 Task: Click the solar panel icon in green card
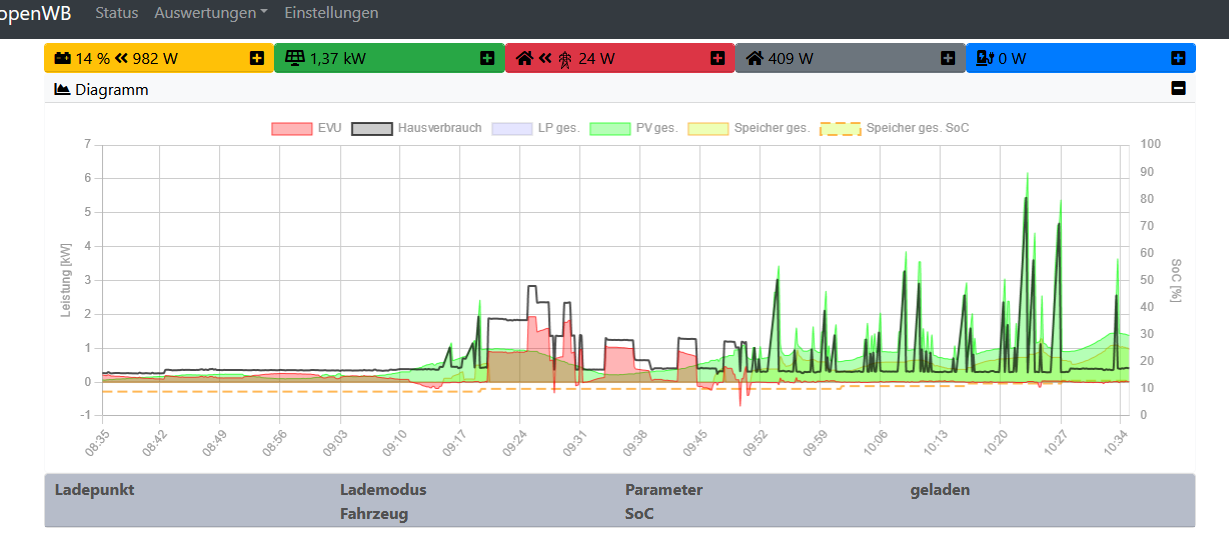pyautogui.click(x=294, y=58)
